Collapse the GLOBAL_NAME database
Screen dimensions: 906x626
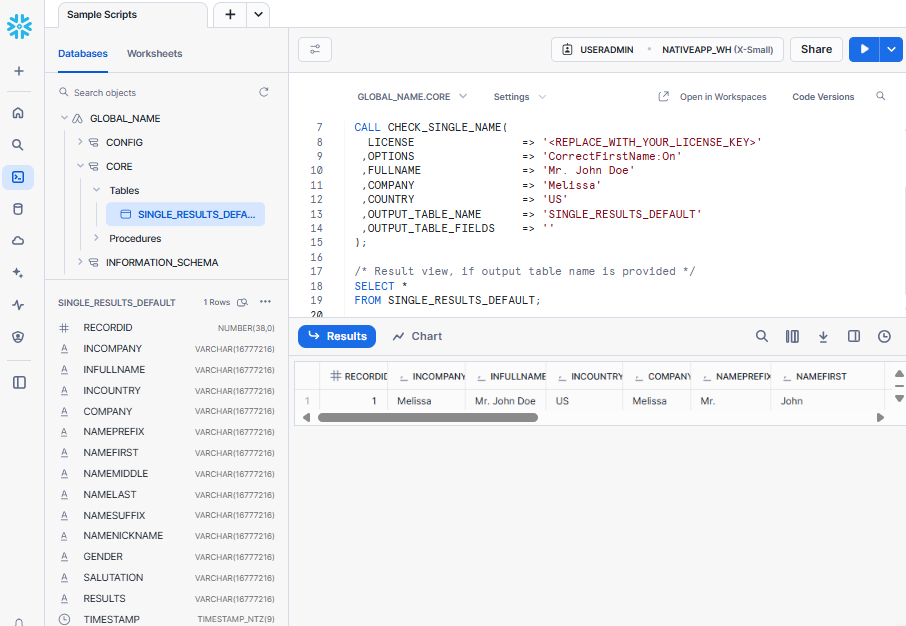point(64,118)
